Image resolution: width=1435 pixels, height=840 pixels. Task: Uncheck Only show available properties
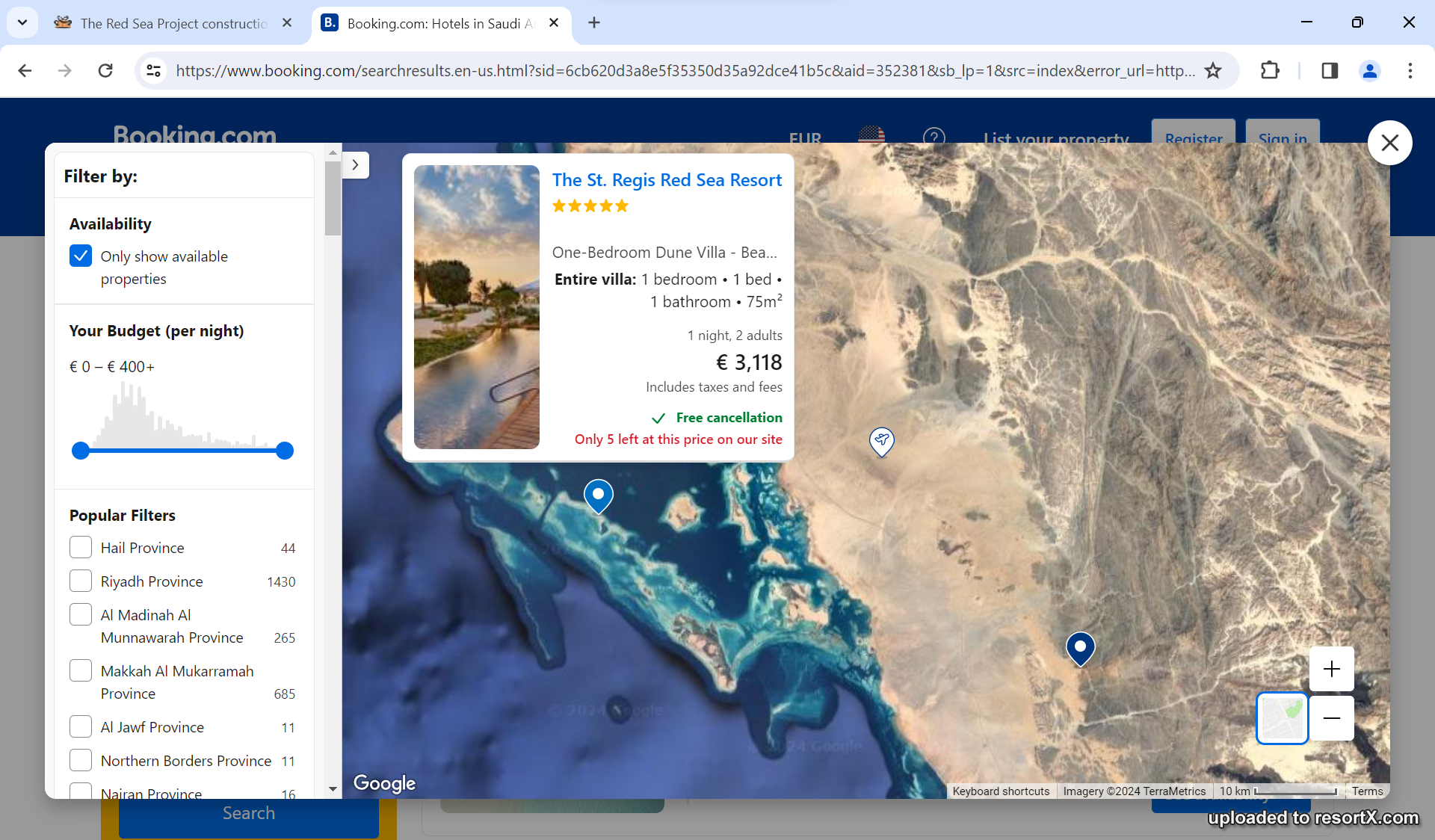[x=81, y=256]
